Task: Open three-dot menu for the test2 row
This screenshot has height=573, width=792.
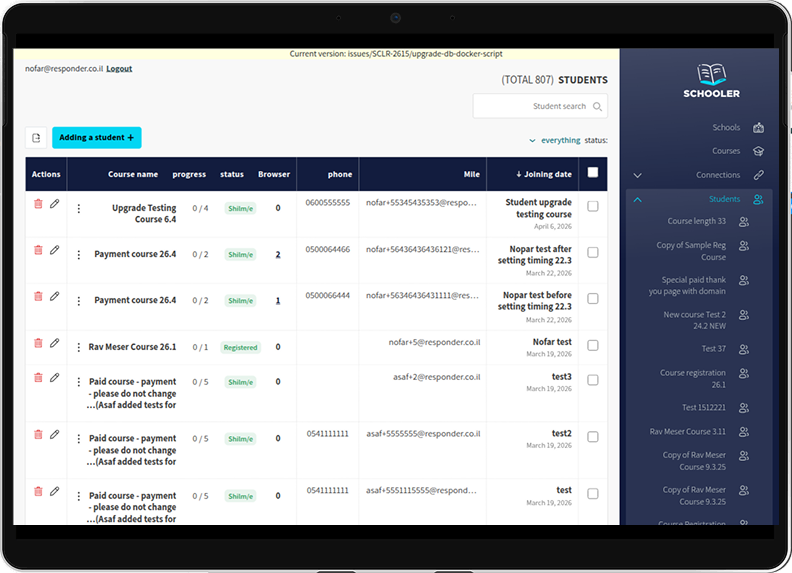Action: coord(78,439)
